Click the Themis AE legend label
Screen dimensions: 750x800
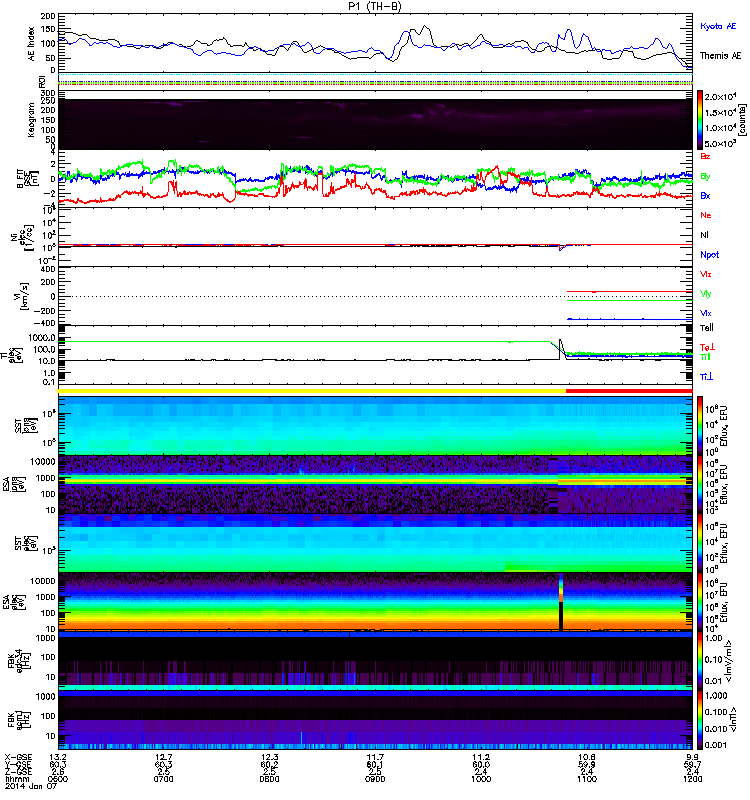[720, 56]
